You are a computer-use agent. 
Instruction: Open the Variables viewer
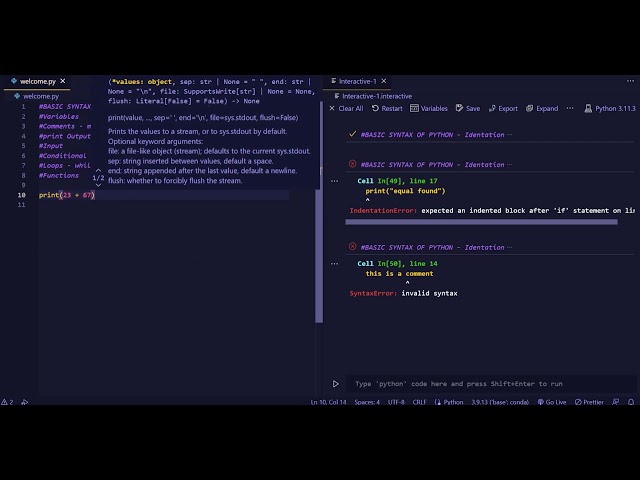(x=429, y=109)
